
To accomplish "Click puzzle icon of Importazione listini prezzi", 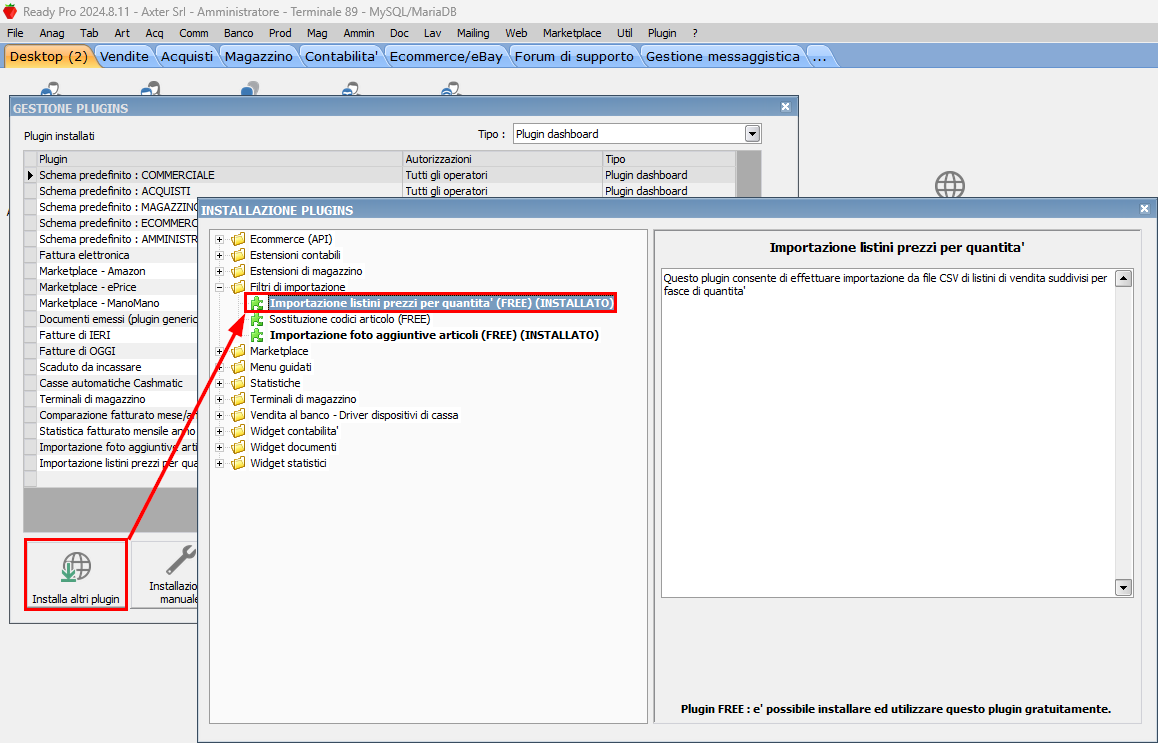I will [x=257, y=304].
